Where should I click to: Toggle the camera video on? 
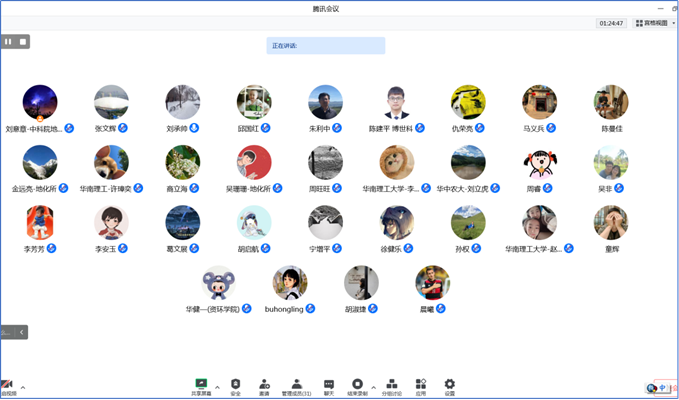click(7, 385)
